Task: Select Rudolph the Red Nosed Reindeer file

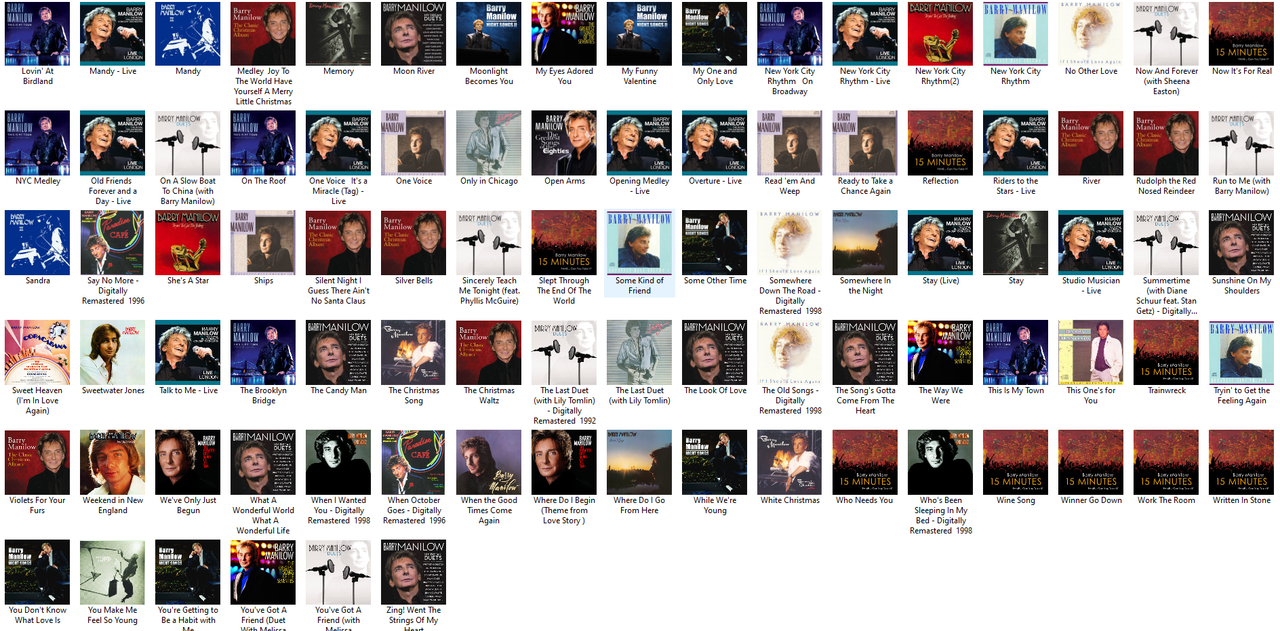Action: click(x=1166, y=143)
